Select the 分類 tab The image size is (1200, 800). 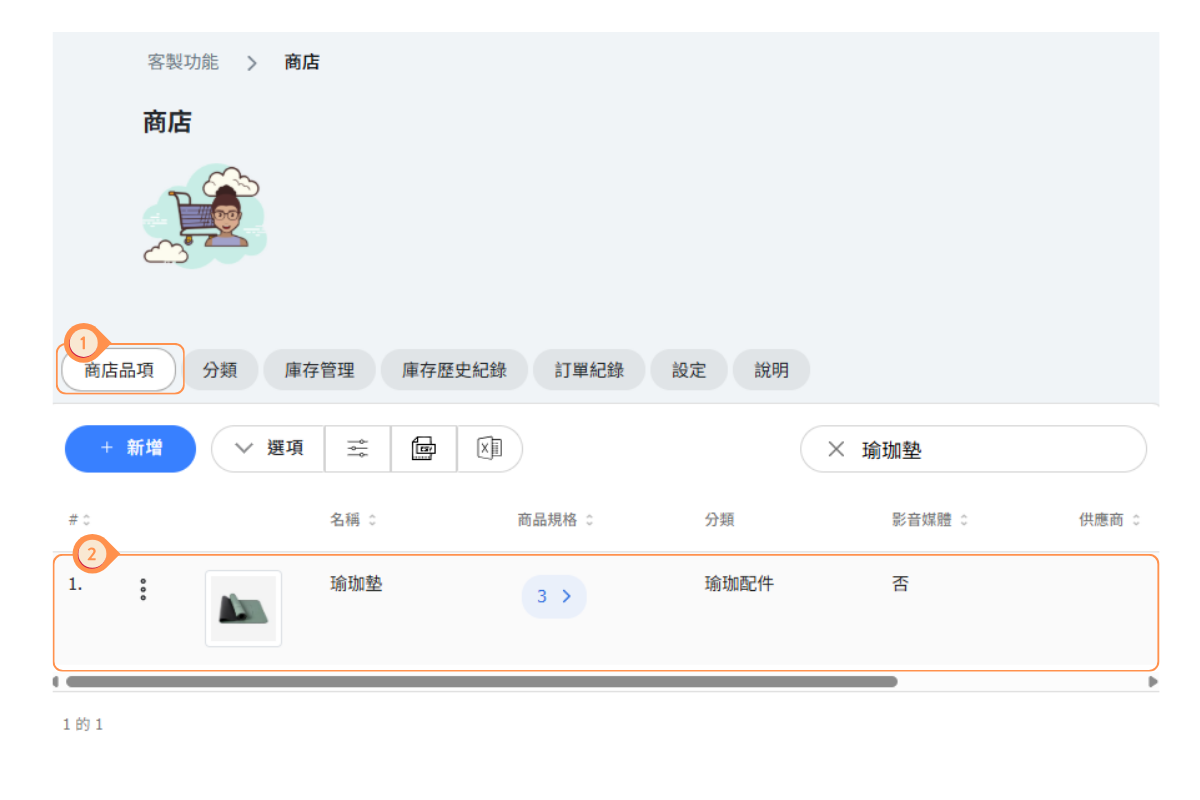coord(220,370)
